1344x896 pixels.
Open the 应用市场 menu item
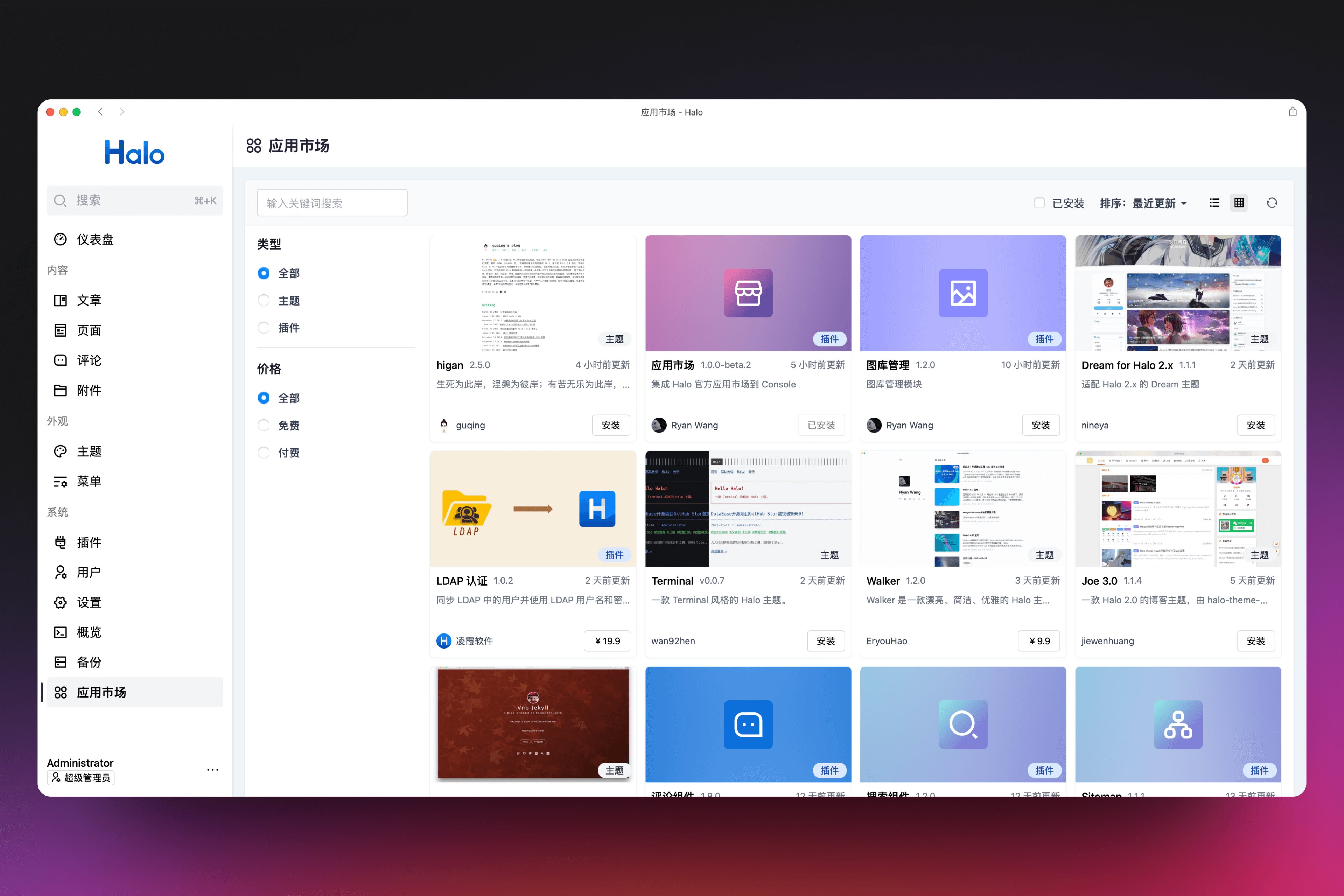(102, 692)
